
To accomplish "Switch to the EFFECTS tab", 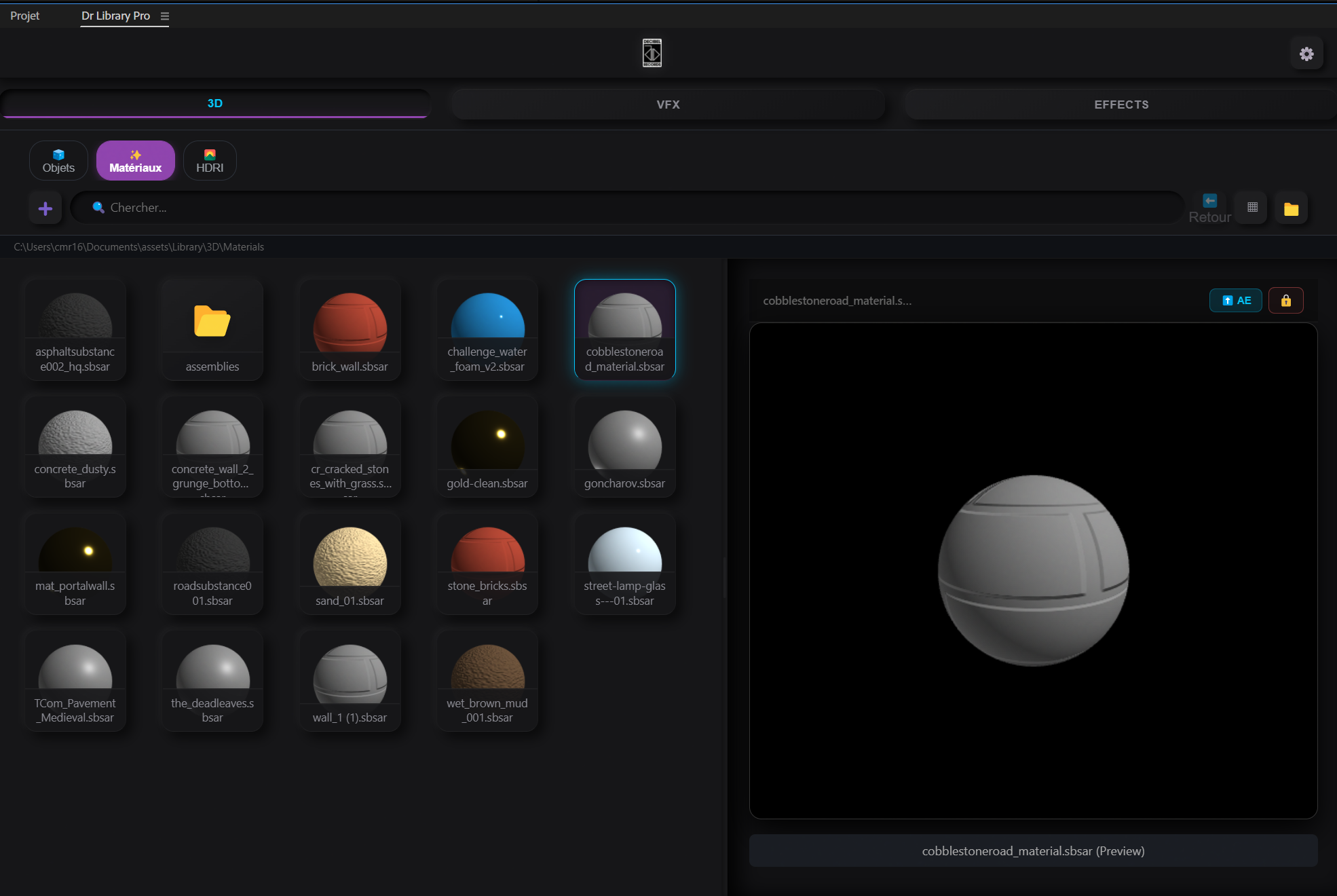I will click(1121, 104).
